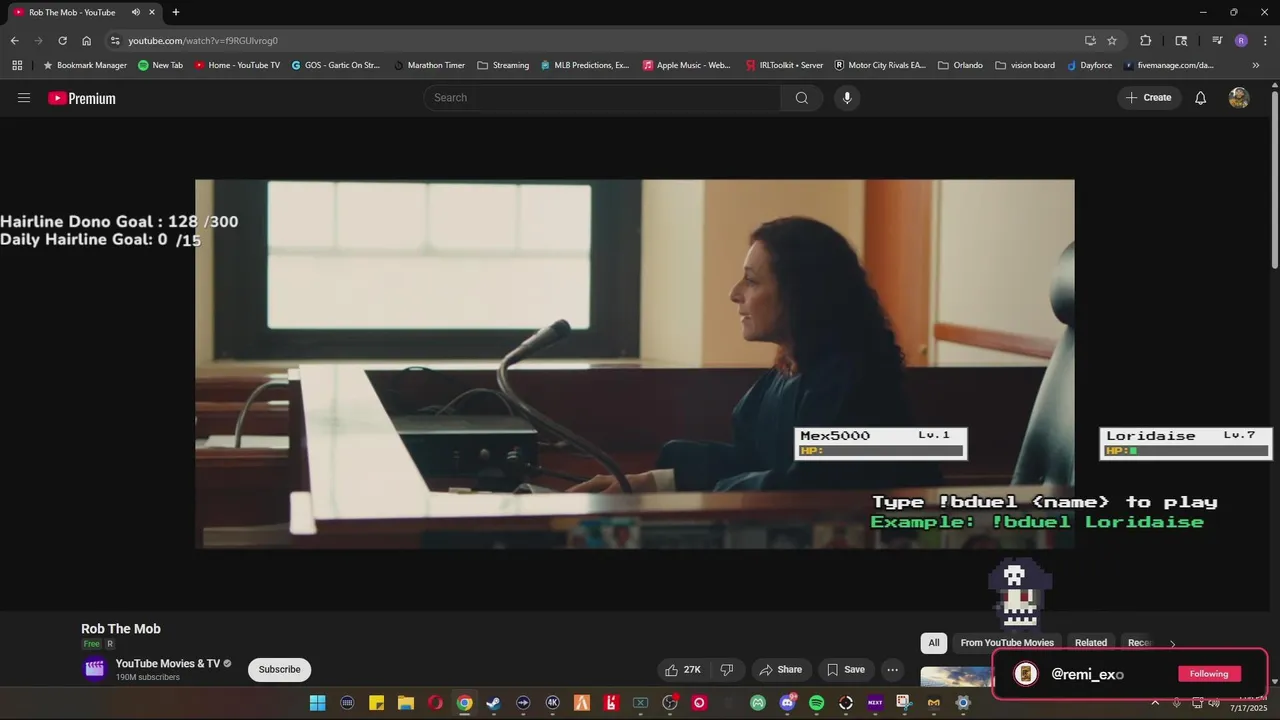Screen dimensions: 1280x720
Task: Show more bookmarks chevron
Action: (1256, 65)
